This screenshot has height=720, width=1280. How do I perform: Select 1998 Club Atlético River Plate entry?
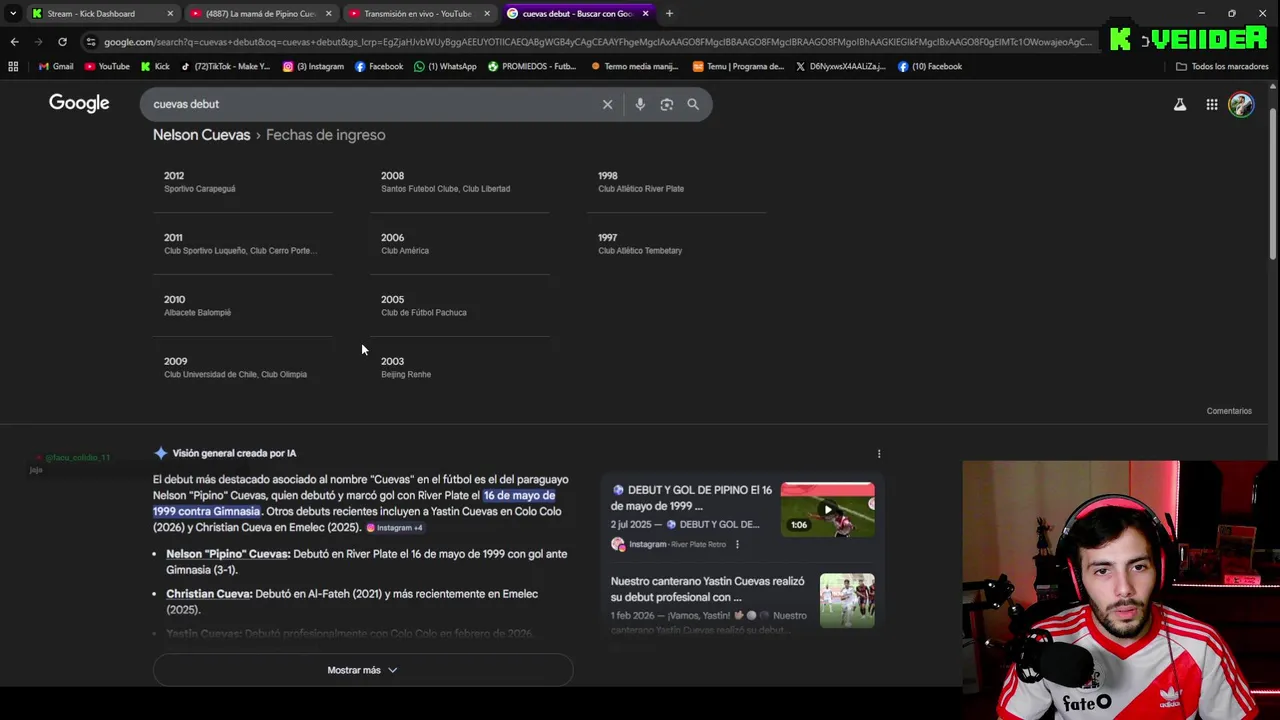(x=676, y=181)
